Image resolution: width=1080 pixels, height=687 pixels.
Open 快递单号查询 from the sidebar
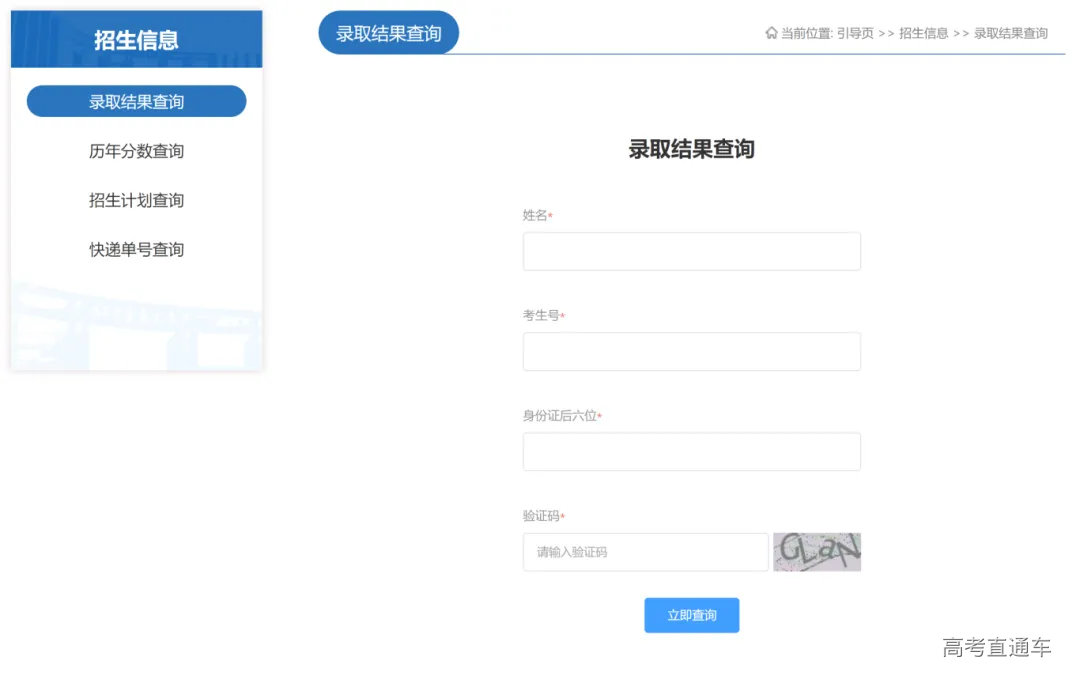(137, 249)
